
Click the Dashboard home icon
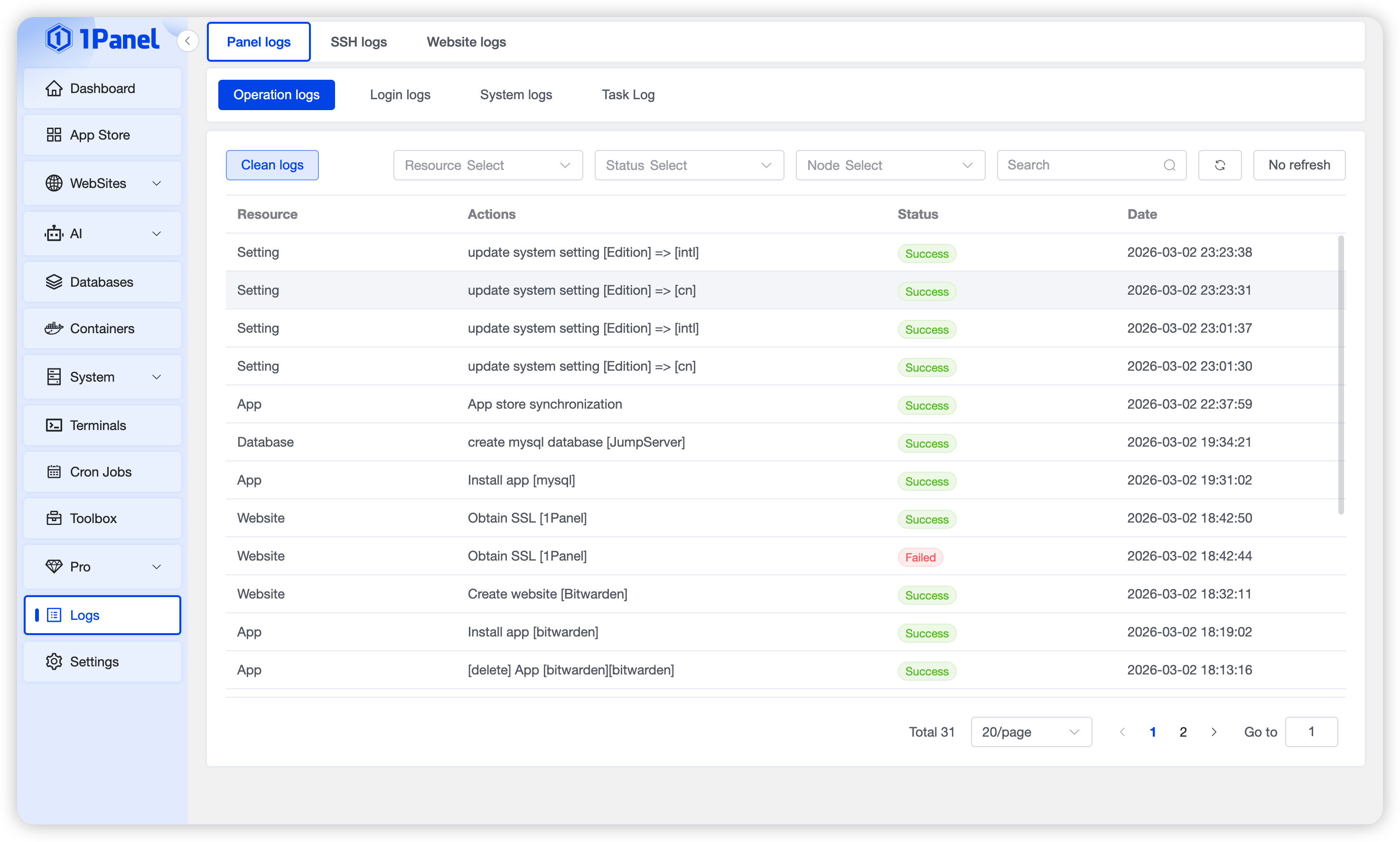click(x=54, y=88)
